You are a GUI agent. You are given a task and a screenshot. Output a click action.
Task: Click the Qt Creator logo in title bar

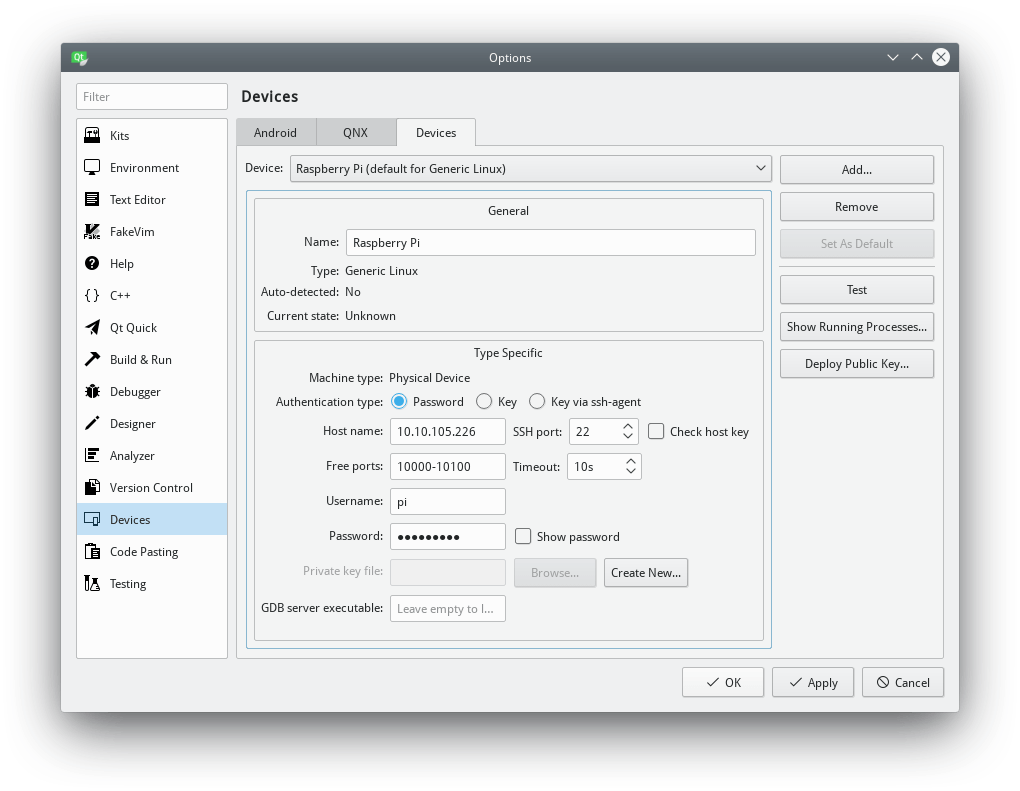pyautogui.click(x=79, y=58)
